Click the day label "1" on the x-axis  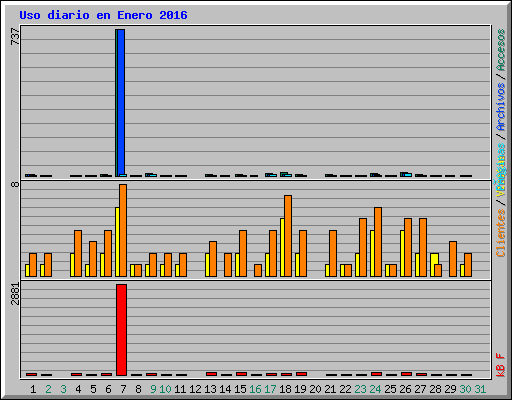[x=33, y=389]
